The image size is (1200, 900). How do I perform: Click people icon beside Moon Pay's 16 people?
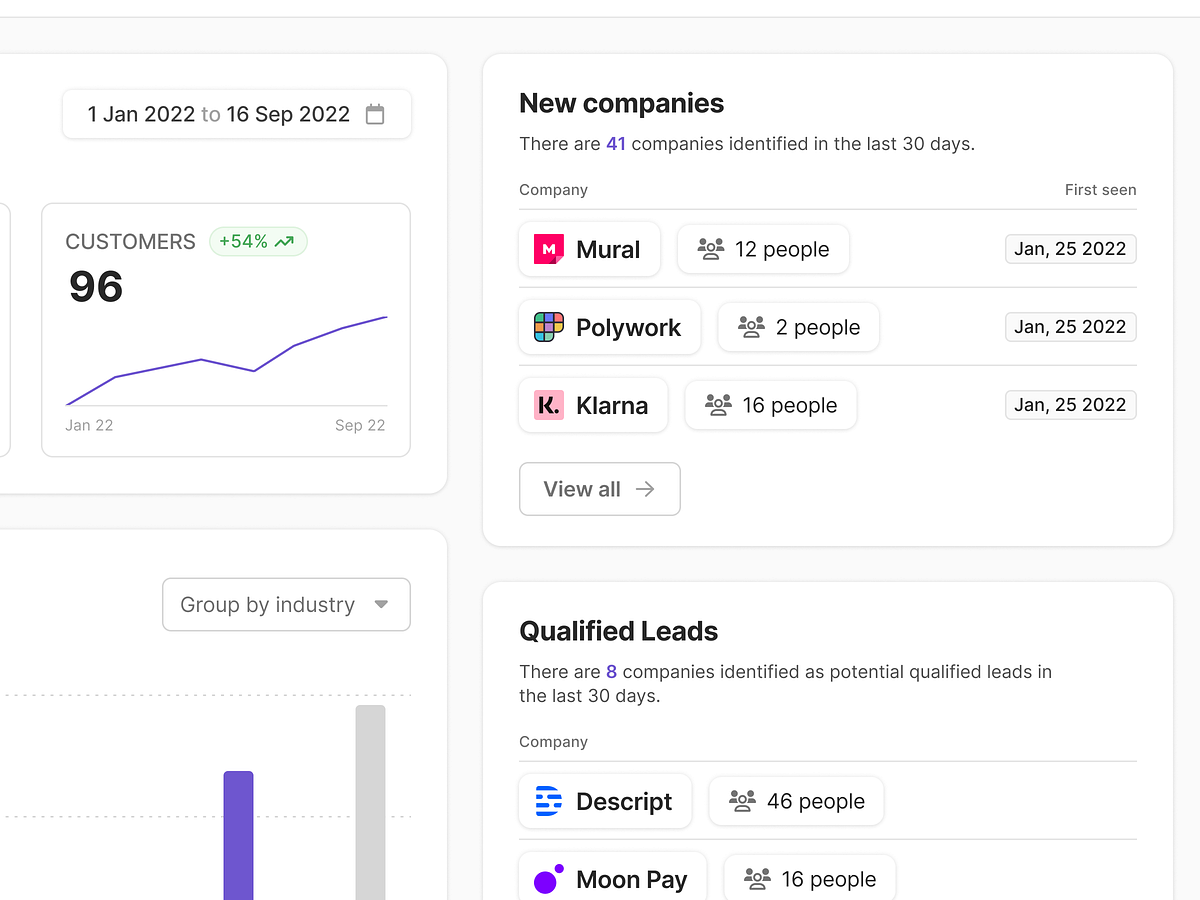pyautogui.click(x=757, y=879)
